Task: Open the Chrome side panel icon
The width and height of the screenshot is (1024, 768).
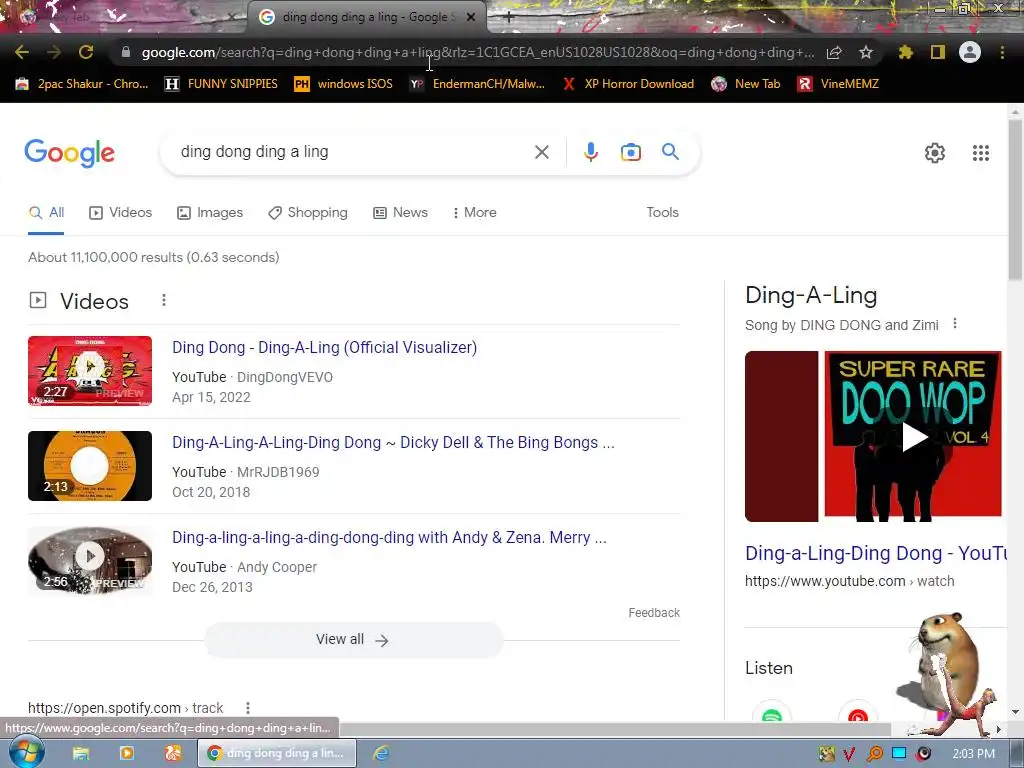Action: click(x=938, y=52)
